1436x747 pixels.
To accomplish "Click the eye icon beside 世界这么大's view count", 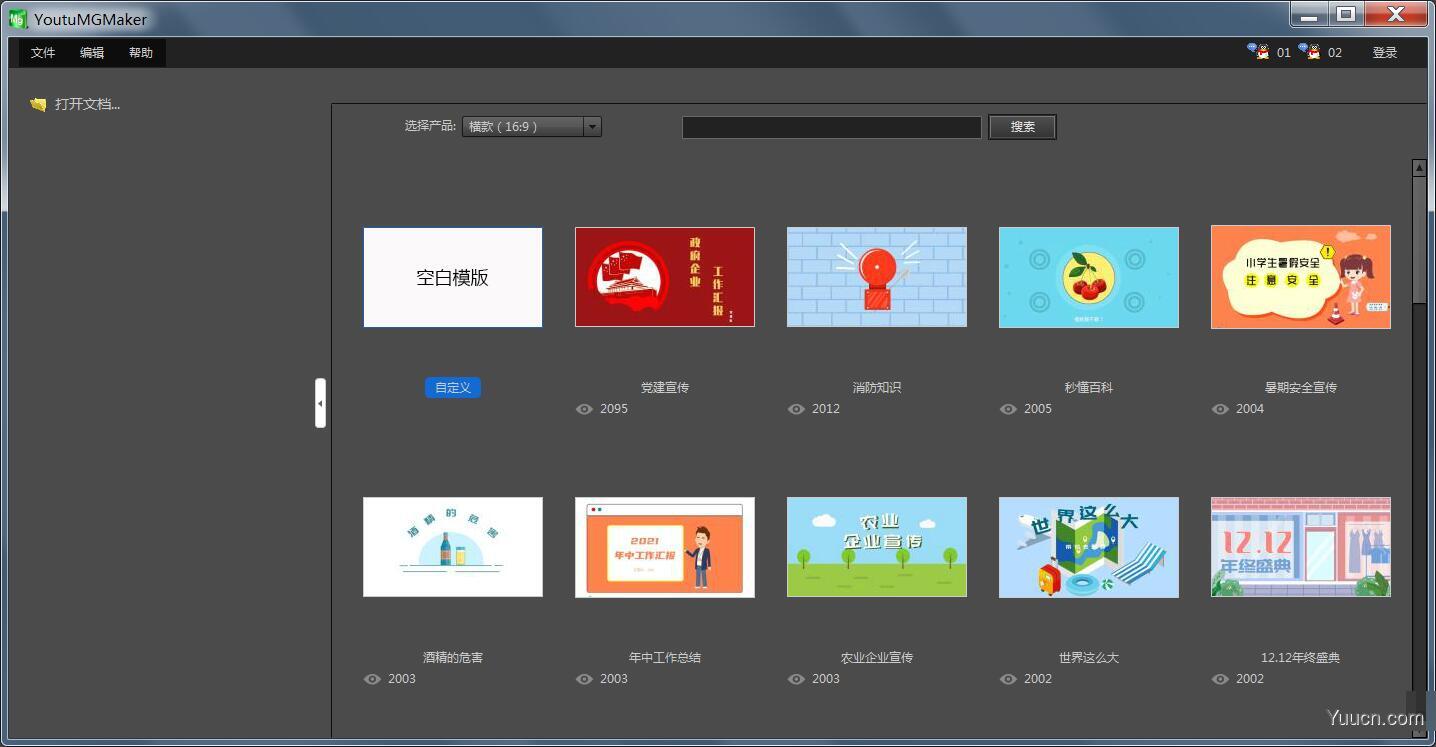I will pyautogui.click(x=1008, y=679).
